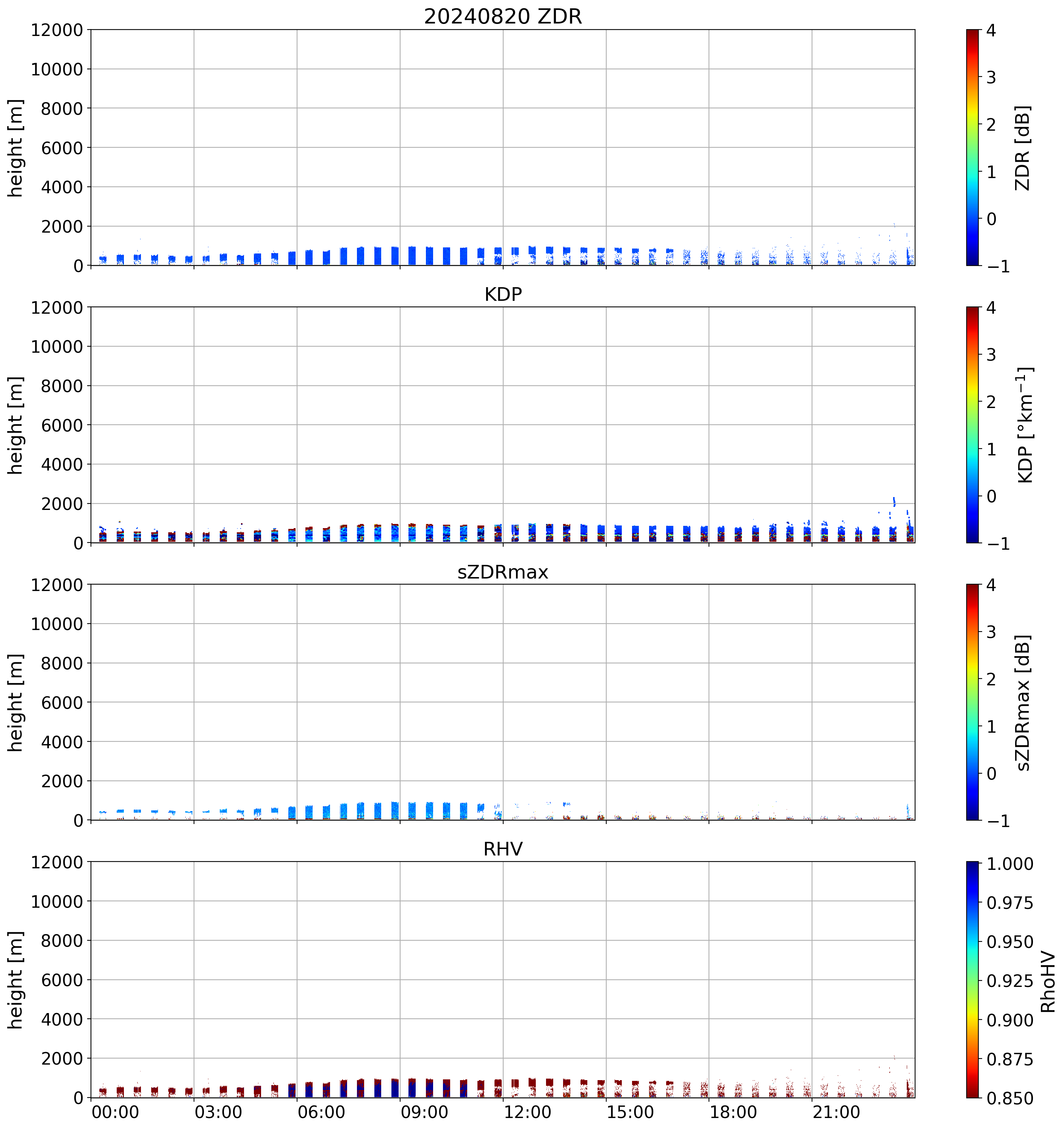Click the 20240820 ZDR plot title

(503, 16)
